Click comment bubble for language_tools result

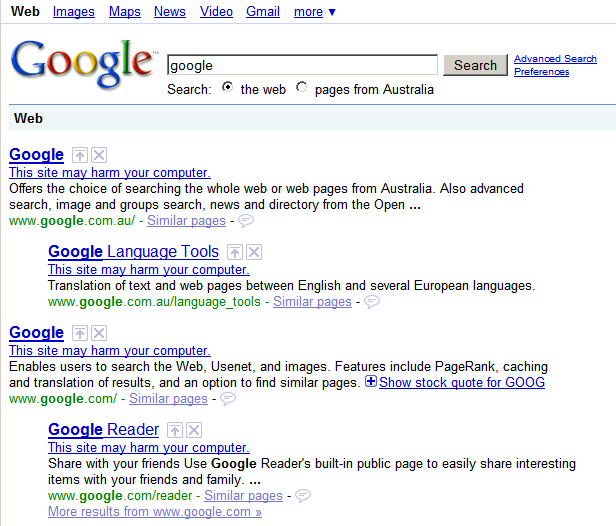(372, 302)
